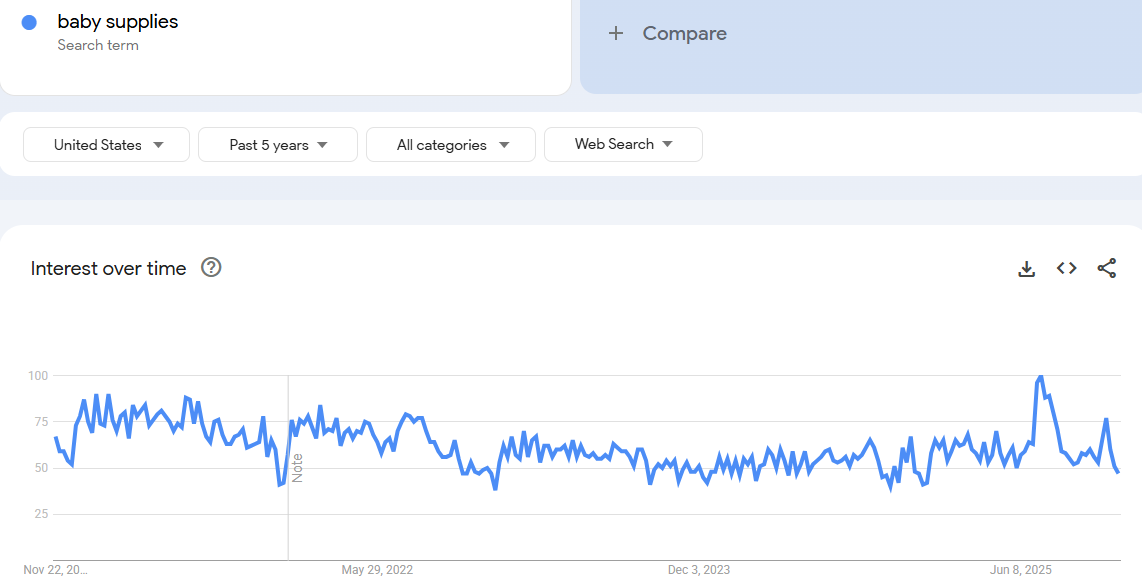Click the plus icon in the Compare box
1142x585 pixels.
[616, 33]
